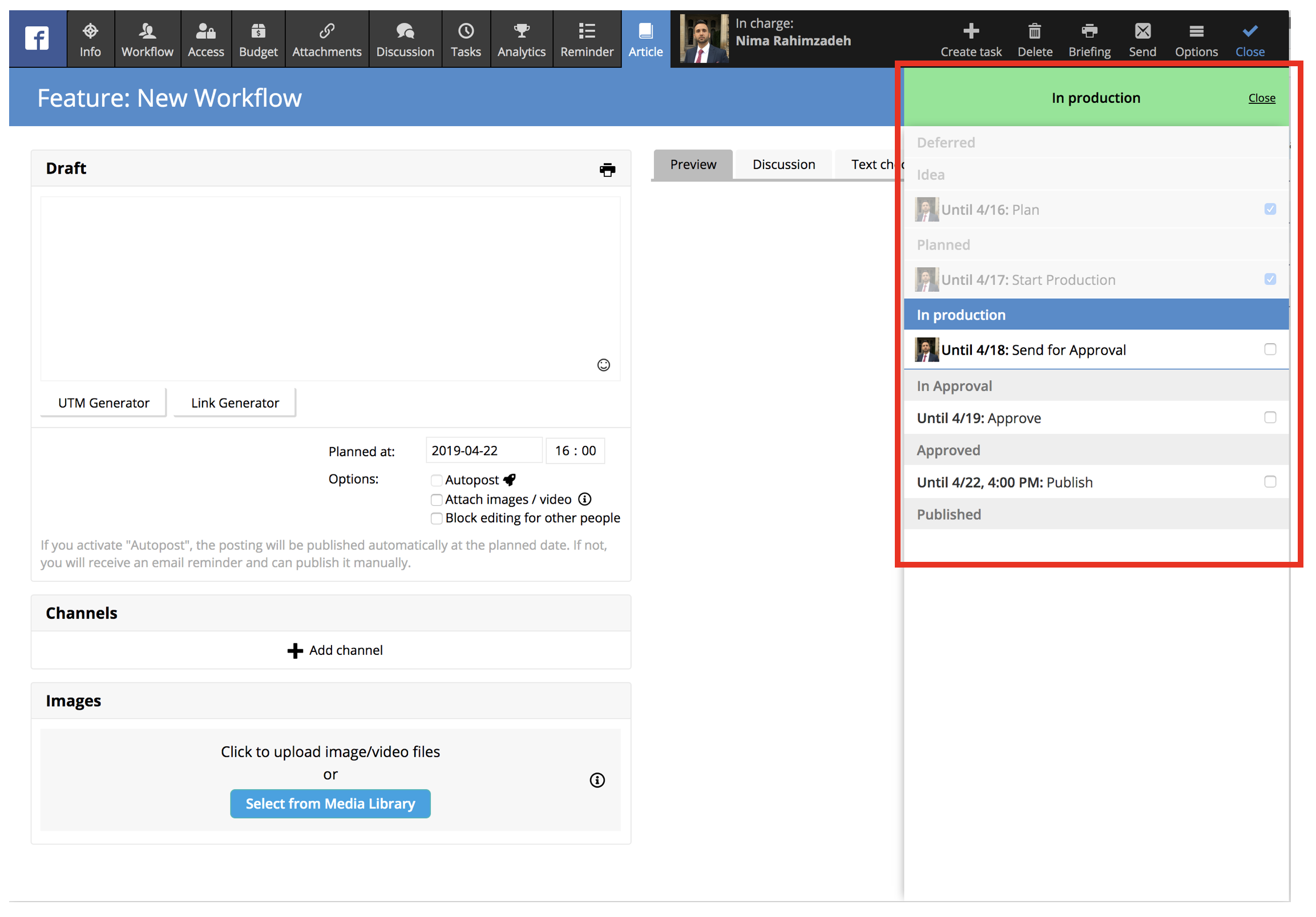The width and height of the screenshot is (1316, 917).
Task: Click Close link in workflow panel
Action: [1261, 98]
